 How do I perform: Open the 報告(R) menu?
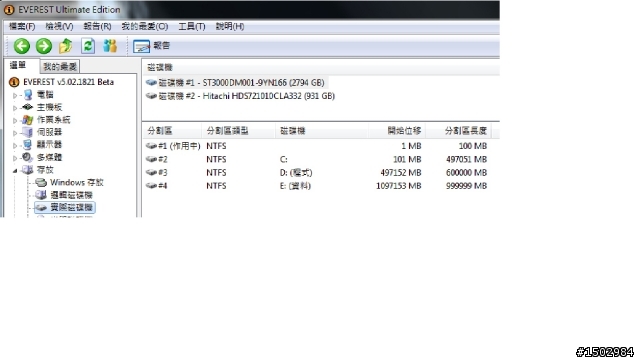click(97, 27)
